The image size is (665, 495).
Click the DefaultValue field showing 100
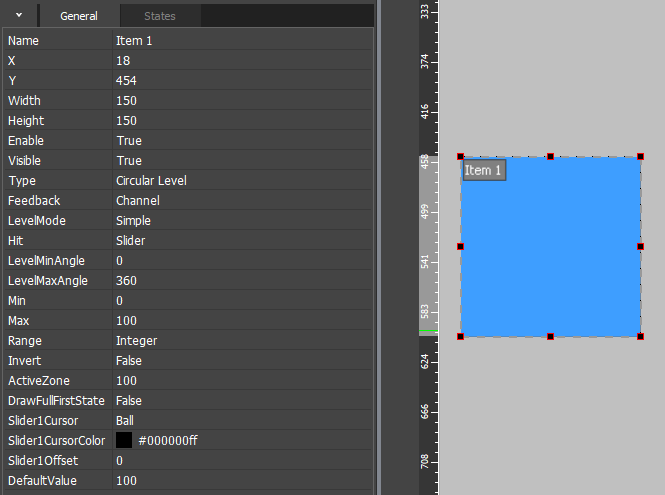coord(240,481)
